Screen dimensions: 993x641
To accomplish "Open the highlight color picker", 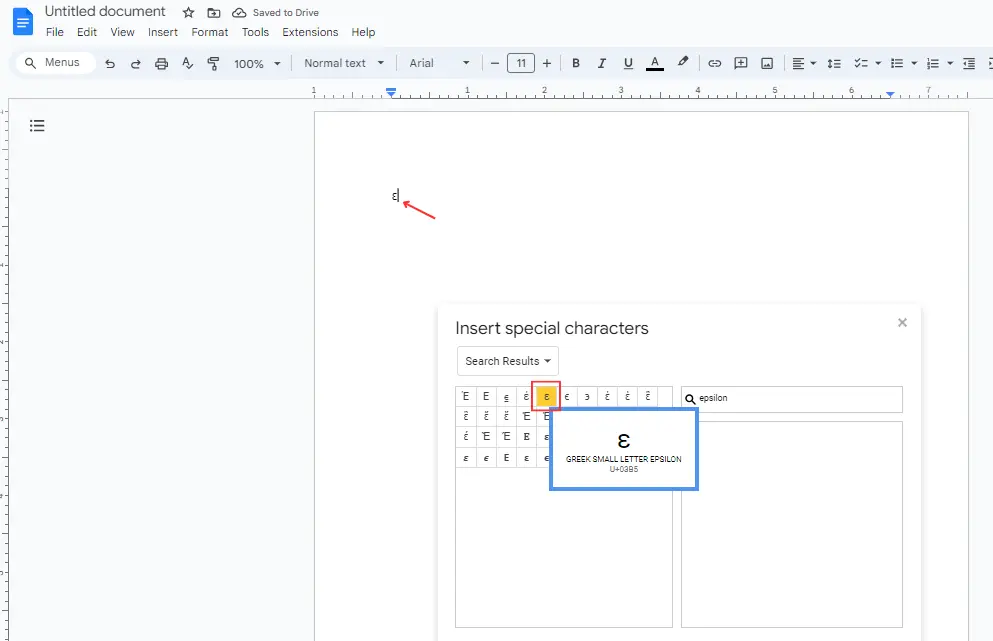I will (x=682, y=63).
